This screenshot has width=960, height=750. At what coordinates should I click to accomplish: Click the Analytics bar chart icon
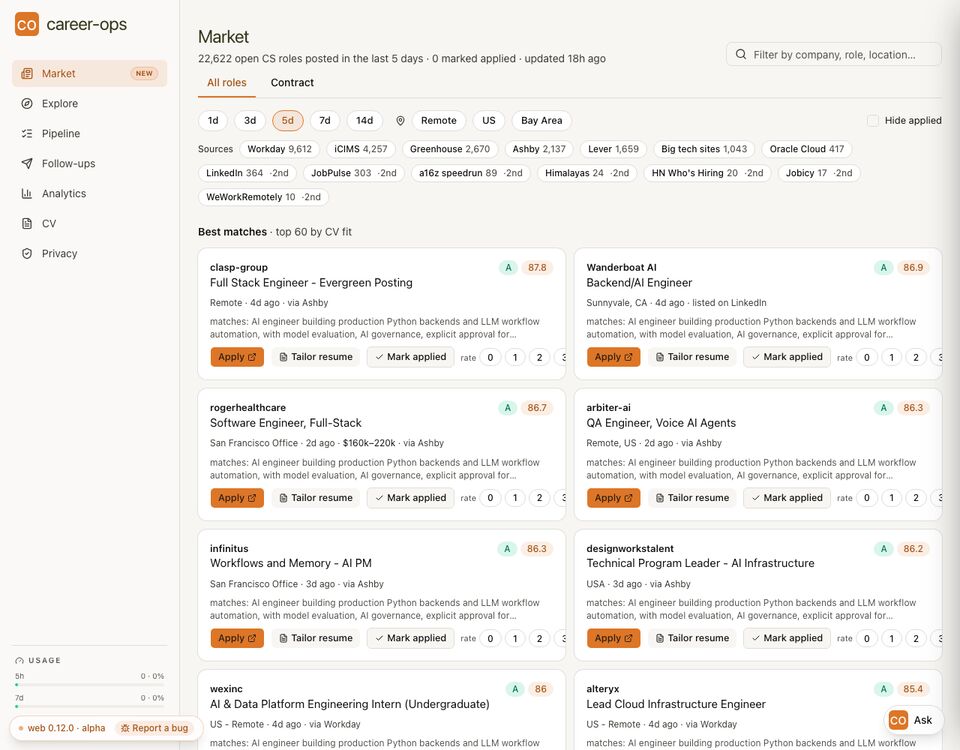pyautogui.click(x=27, y=193)
